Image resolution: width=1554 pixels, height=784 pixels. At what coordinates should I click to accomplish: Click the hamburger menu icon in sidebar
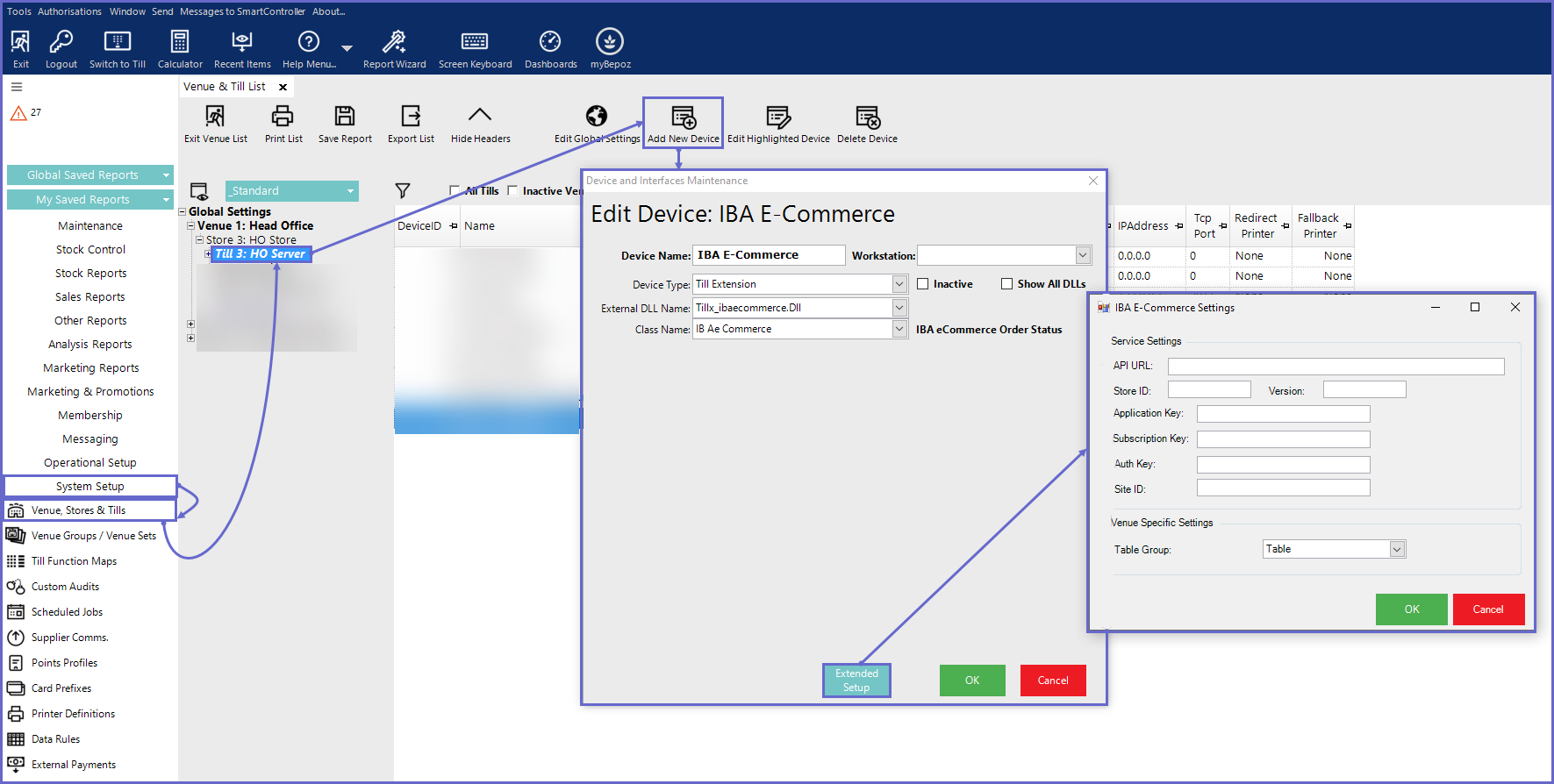17,87
